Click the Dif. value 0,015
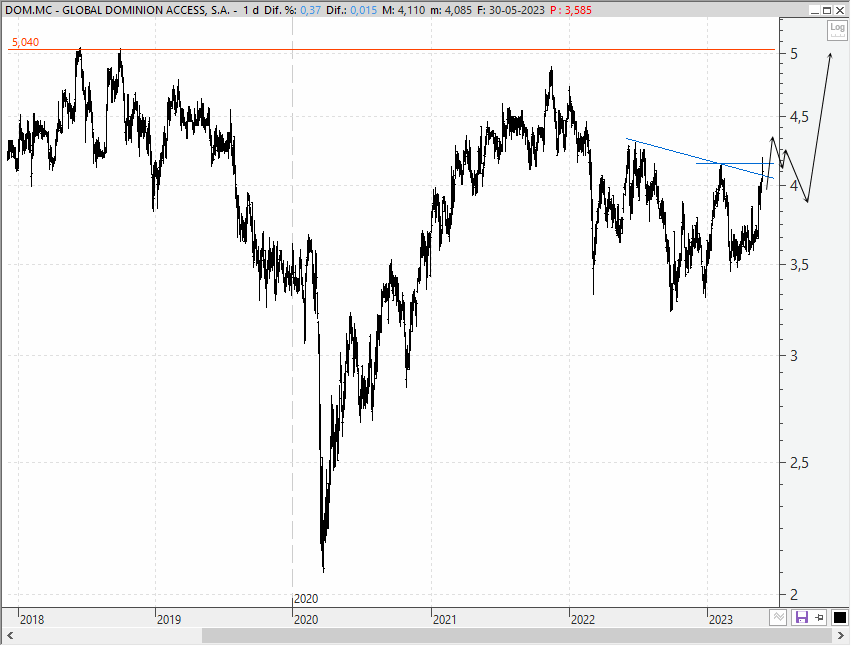Screen dimensions: 851x646 click(363, 10)
